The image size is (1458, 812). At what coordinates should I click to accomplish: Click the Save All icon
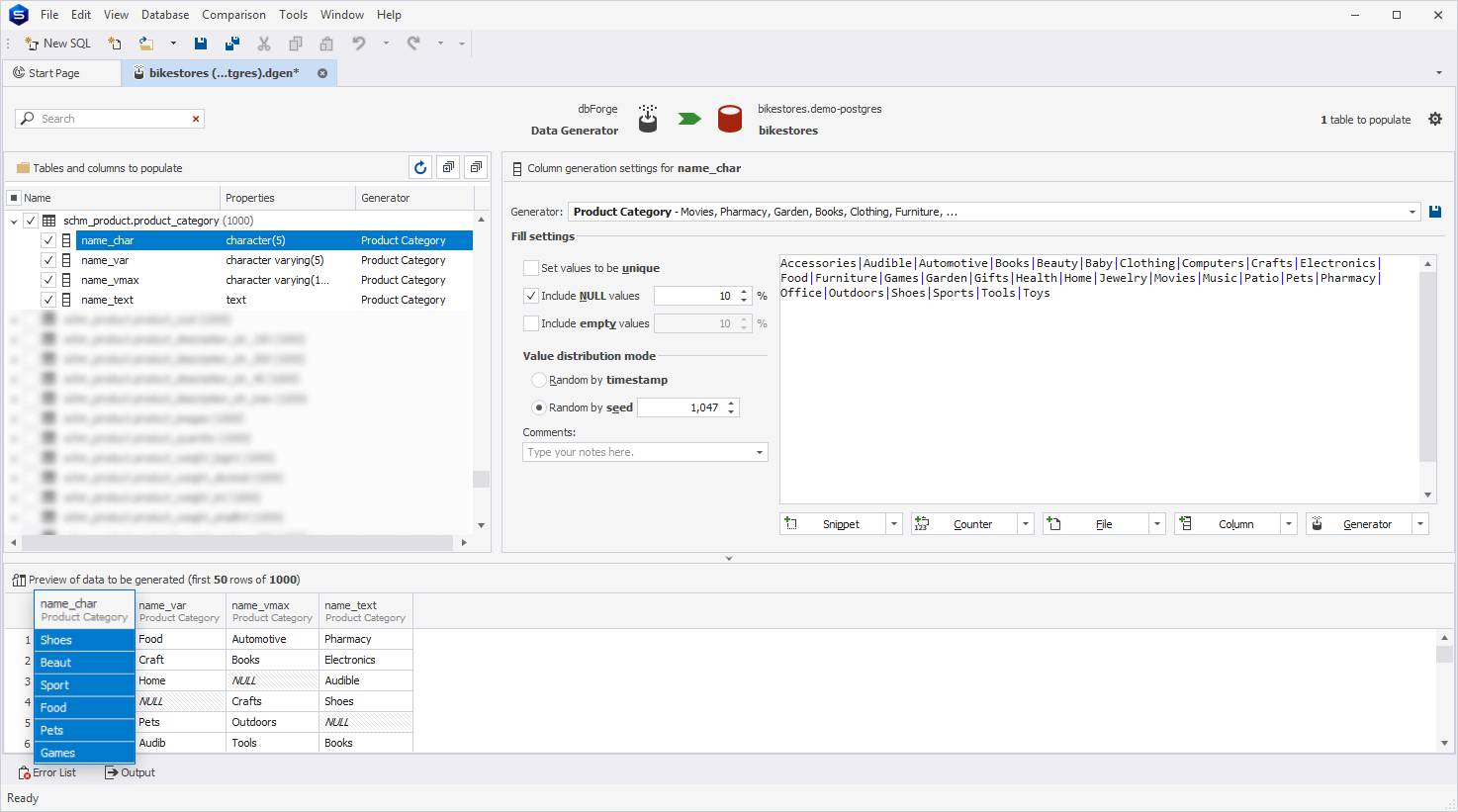(232, 44)
